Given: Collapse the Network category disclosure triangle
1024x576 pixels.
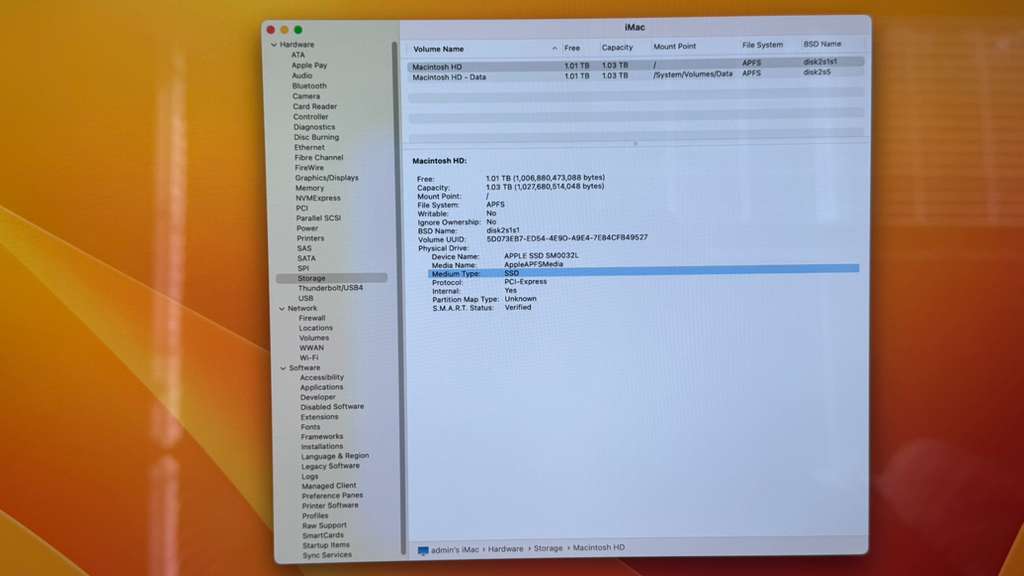Looking at the screenshot, I should 280,309.
